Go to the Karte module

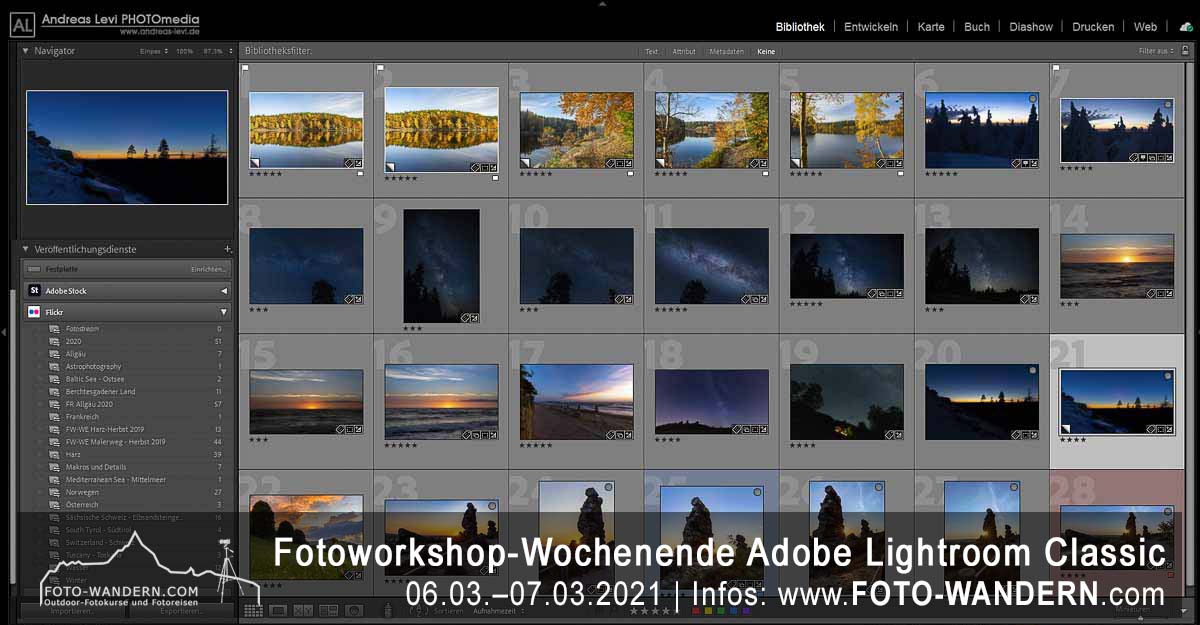[x=931, y=27]
